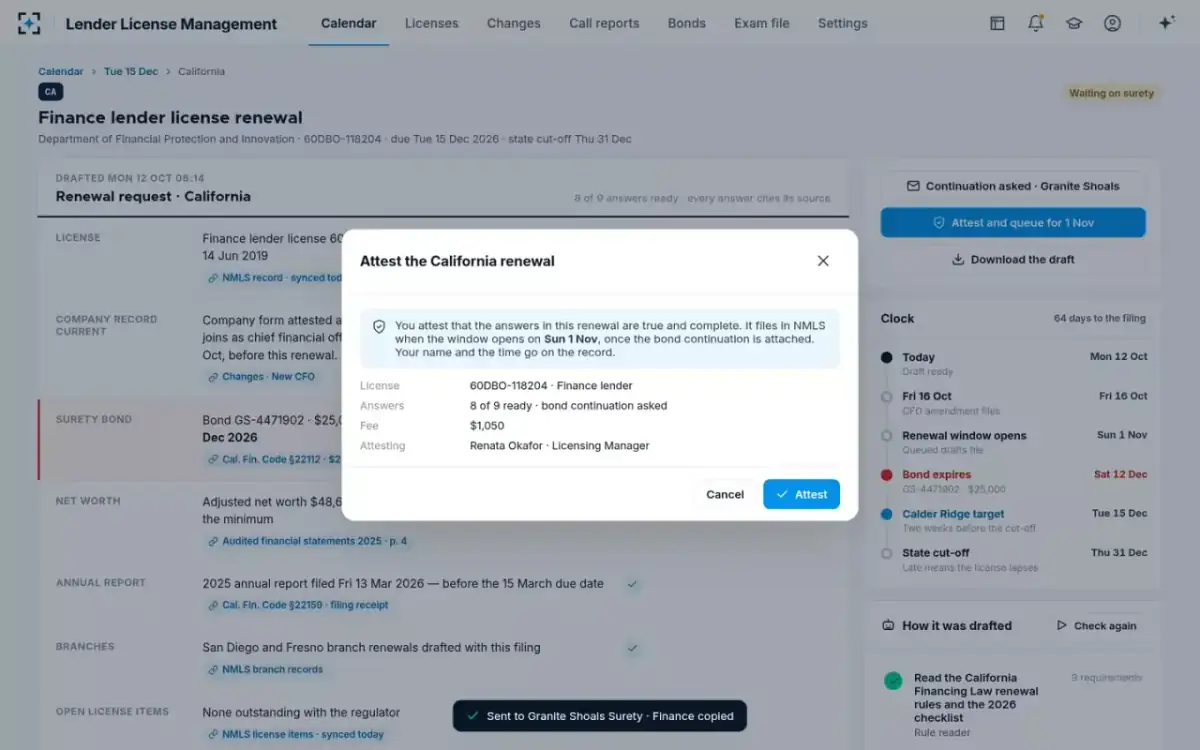Select the Fri 16 Oct timeline entry

[1013, 403]
